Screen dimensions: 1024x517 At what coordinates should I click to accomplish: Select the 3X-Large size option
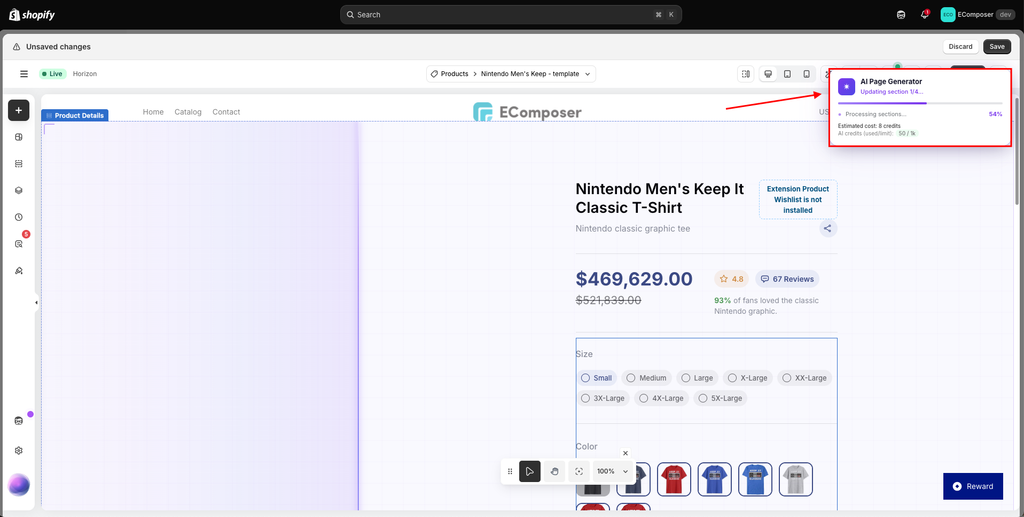603,398
